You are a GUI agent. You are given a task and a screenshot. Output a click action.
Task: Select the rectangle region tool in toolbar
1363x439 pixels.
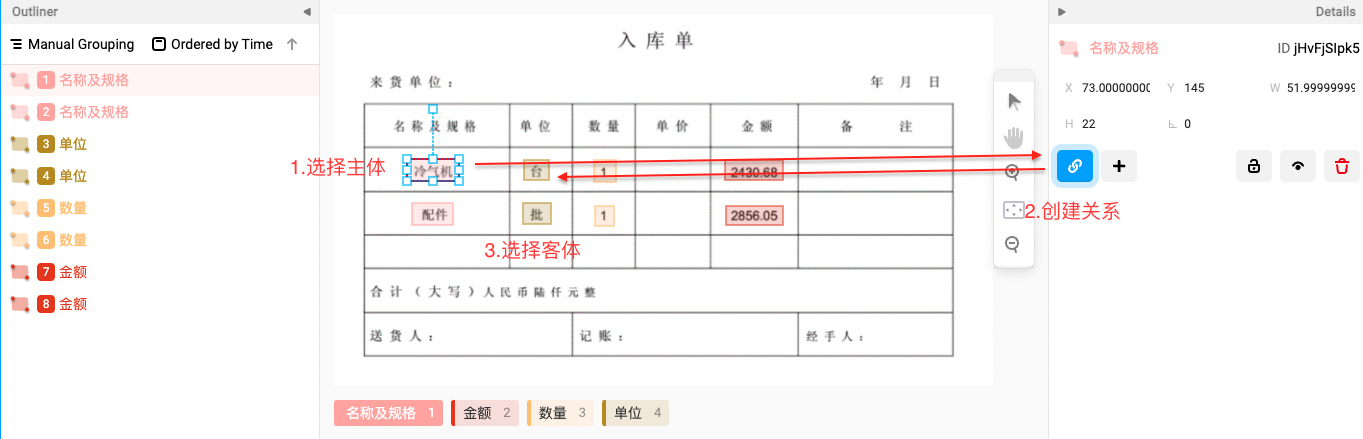point(1014,209)
